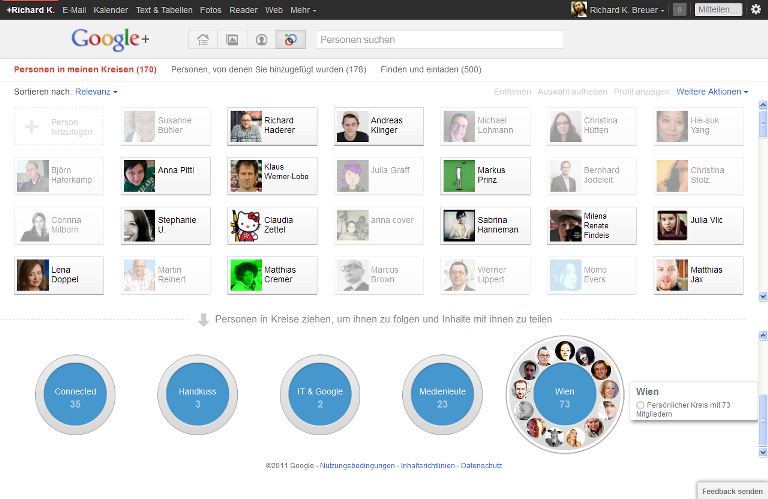Viewport: 768px width, 499px height.
Task: Open the Photos icon in toolbar
Action: point(232,40)
